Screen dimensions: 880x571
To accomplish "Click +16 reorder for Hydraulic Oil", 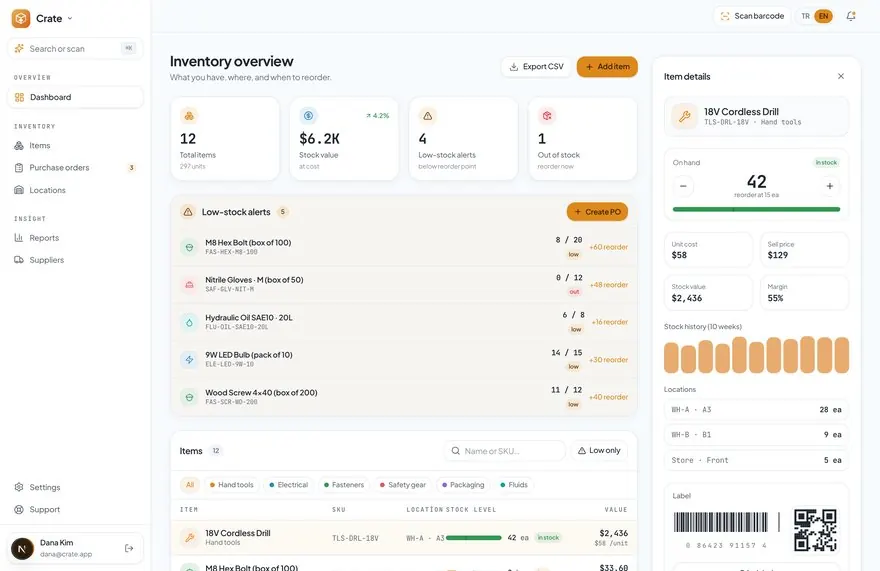I will coord(609,322).
